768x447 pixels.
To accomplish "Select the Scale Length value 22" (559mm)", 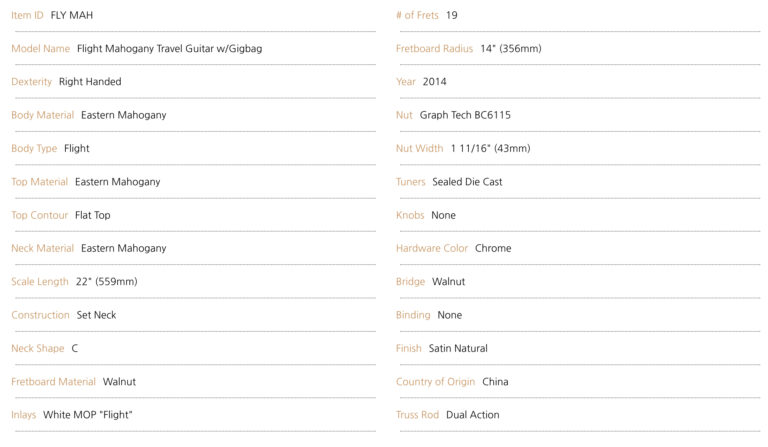I will (106, 282).
